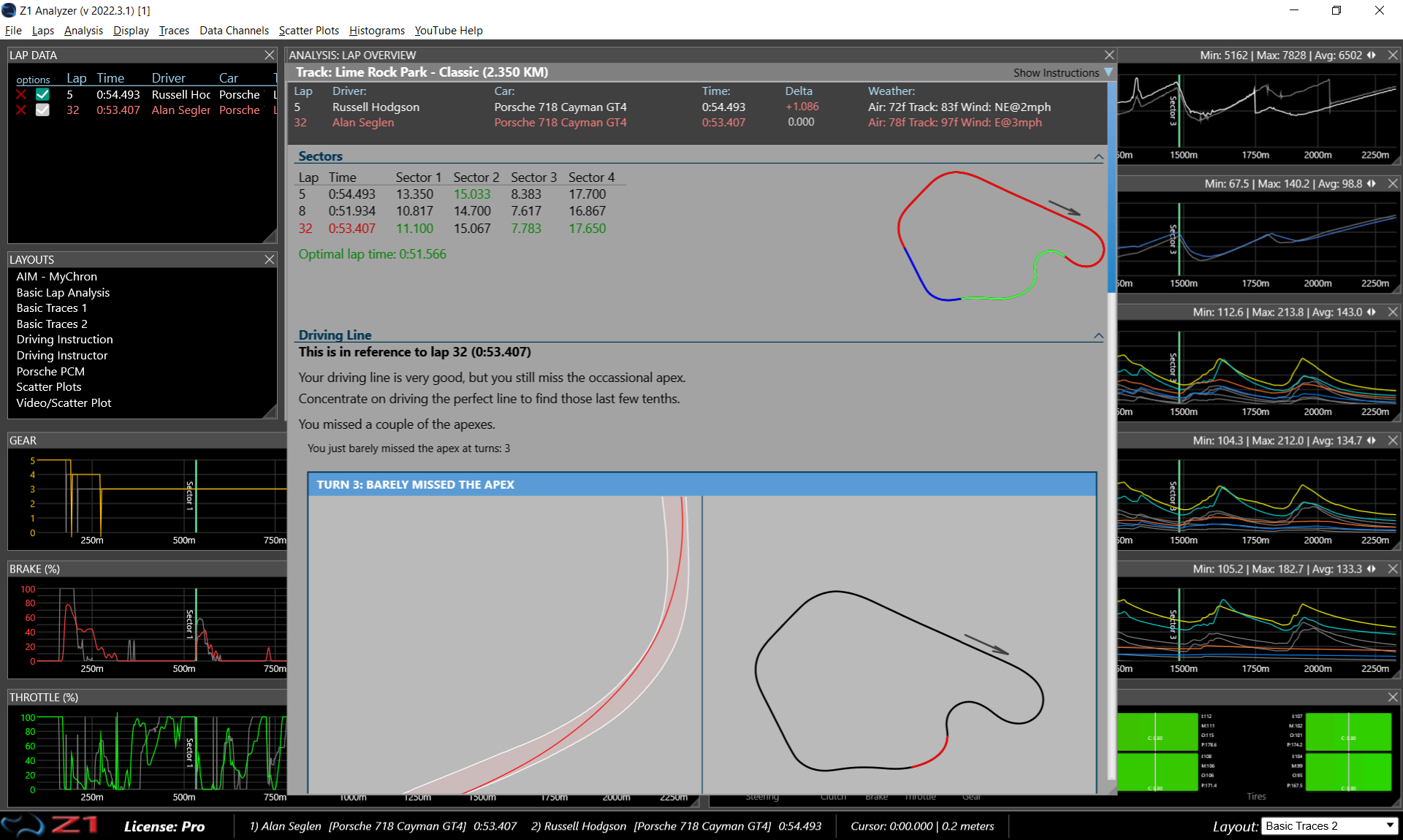Click the colored sector track map thumbnail
The image size is (1403, 840).
[x=1000, y=236]
